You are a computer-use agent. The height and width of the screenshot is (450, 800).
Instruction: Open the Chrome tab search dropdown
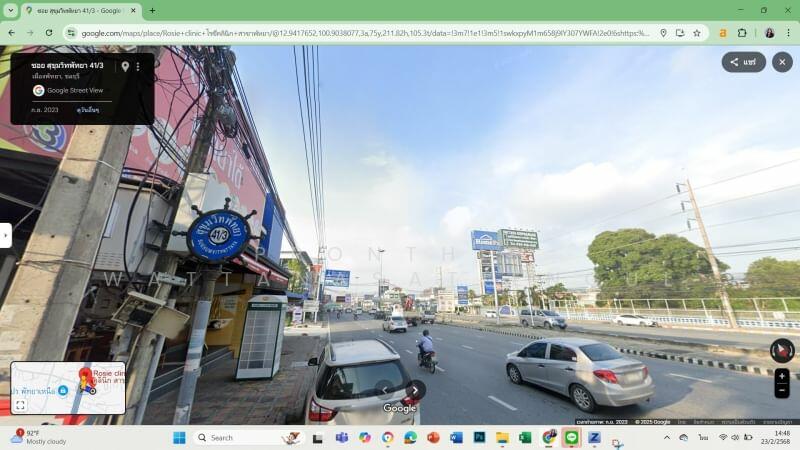(x=10, y=10)
